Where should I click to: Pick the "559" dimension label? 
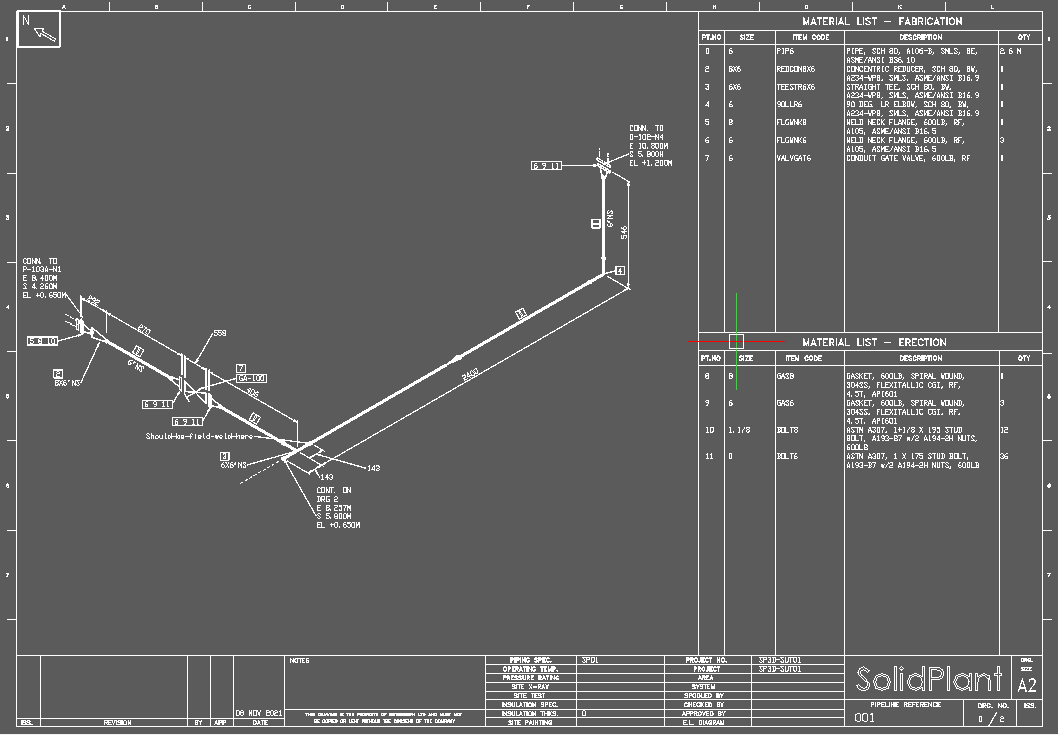tap(220, 333)
